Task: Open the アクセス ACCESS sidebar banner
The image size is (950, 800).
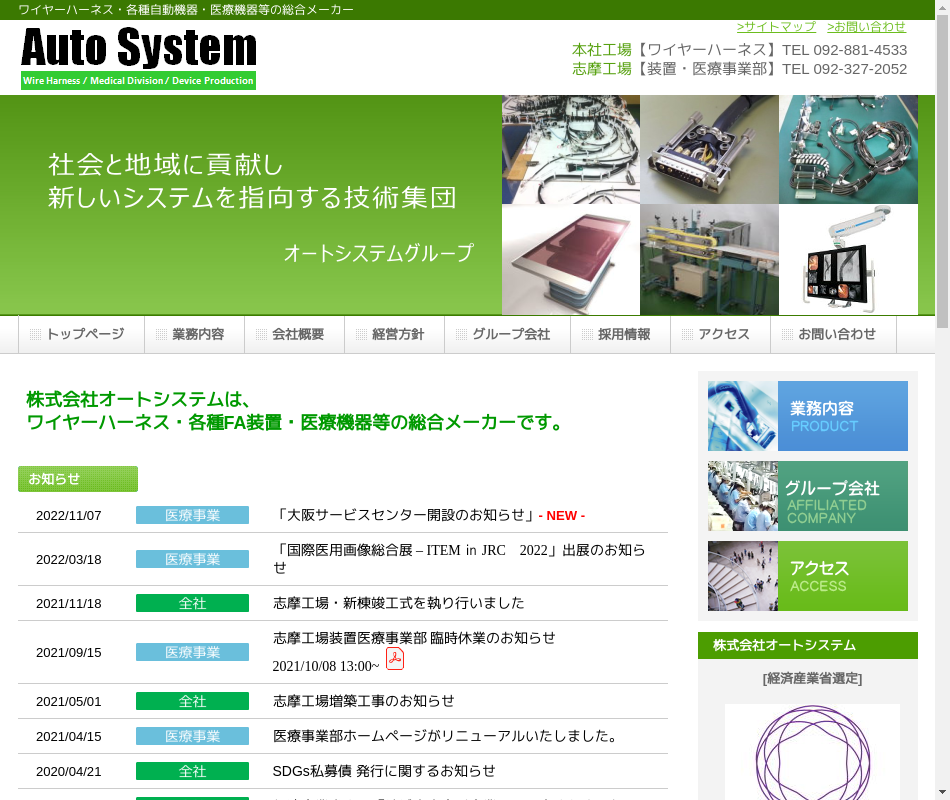Action: tap(808, 576)
